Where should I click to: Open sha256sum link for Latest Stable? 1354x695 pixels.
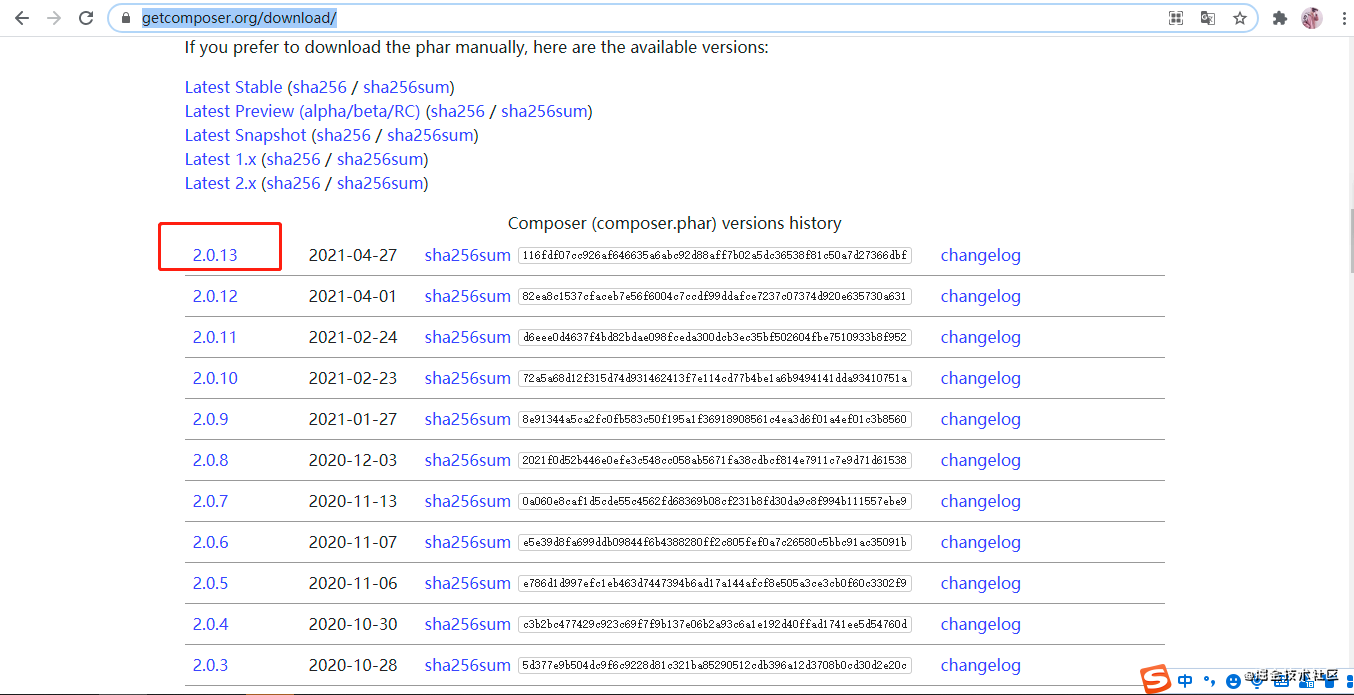(406, 87)
